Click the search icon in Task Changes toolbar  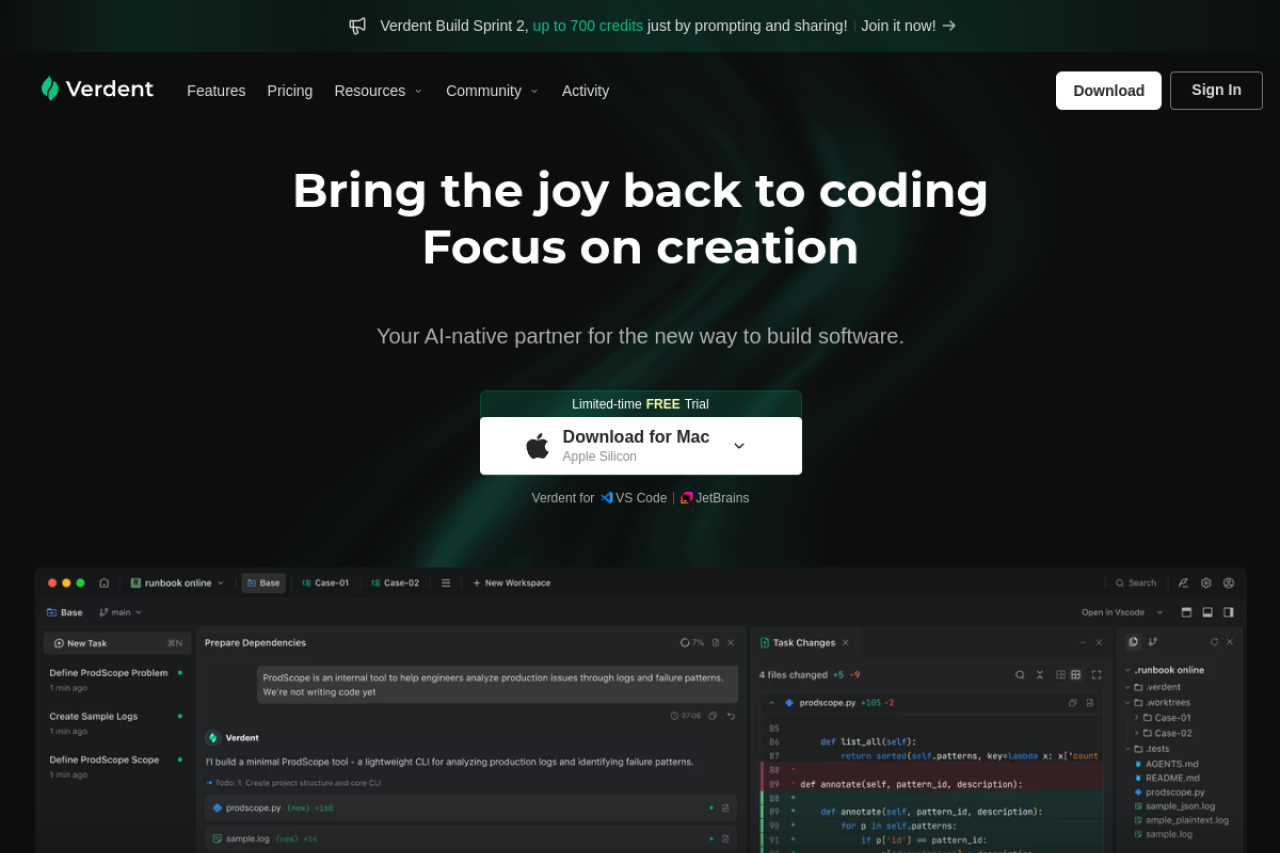pyautogui.click(x=1020, y=675)
